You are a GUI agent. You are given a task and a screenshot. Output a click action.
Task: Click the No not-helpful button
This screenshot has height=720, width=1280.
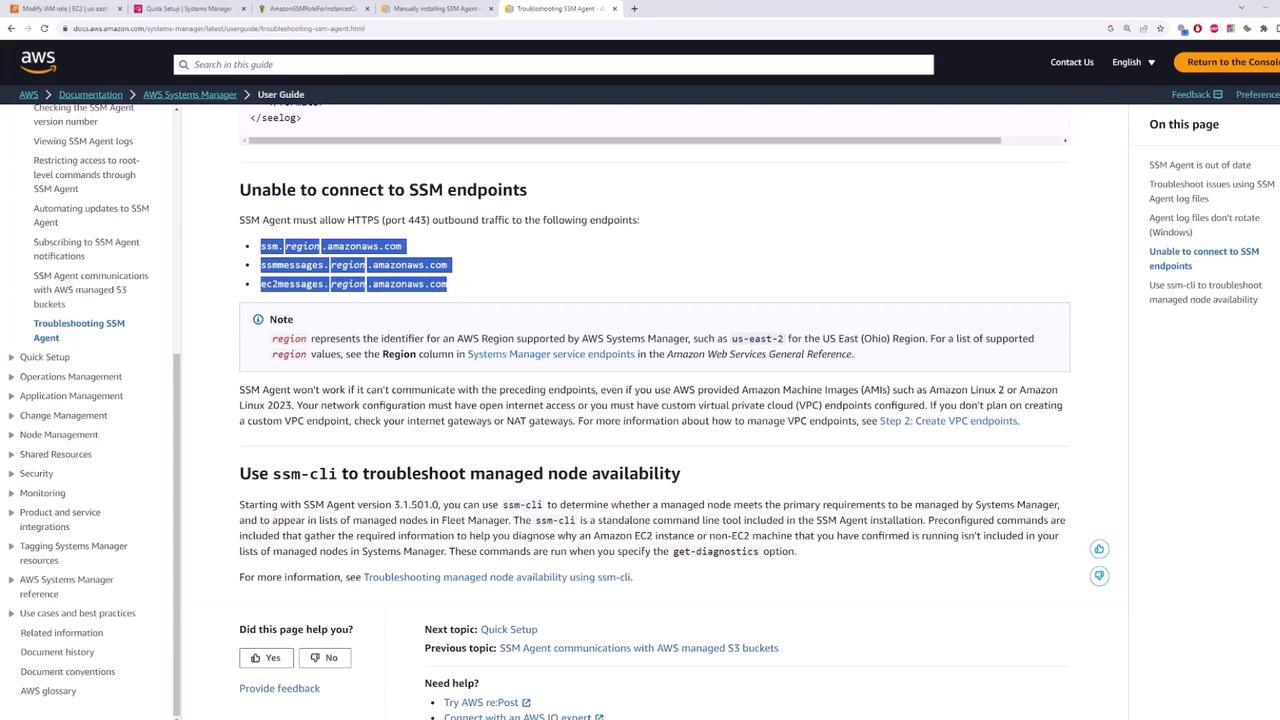tap(324, 658)
